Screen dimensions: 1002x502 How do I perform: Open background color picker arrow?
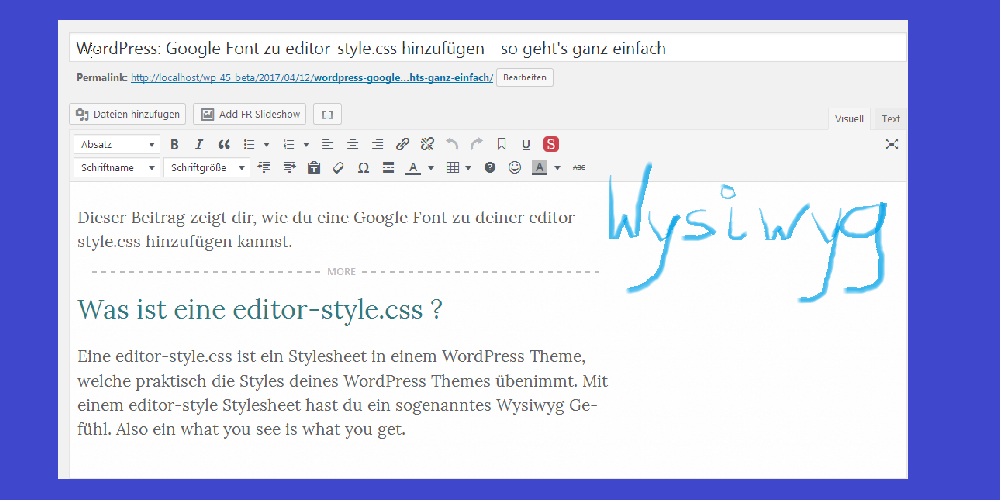coord(557,168)
